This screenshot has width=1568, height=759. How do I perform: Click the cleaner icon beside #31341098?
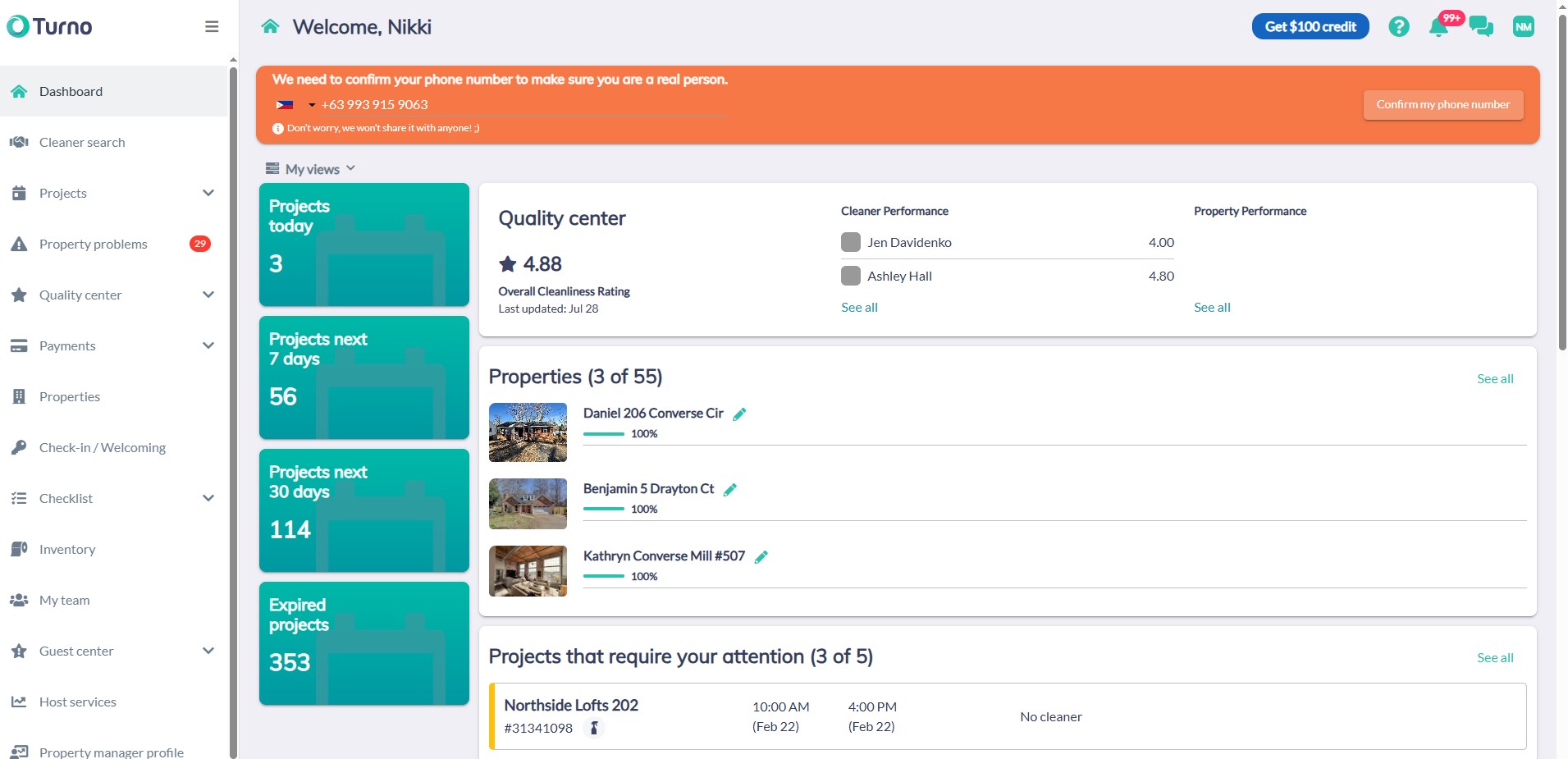(595, 728)
